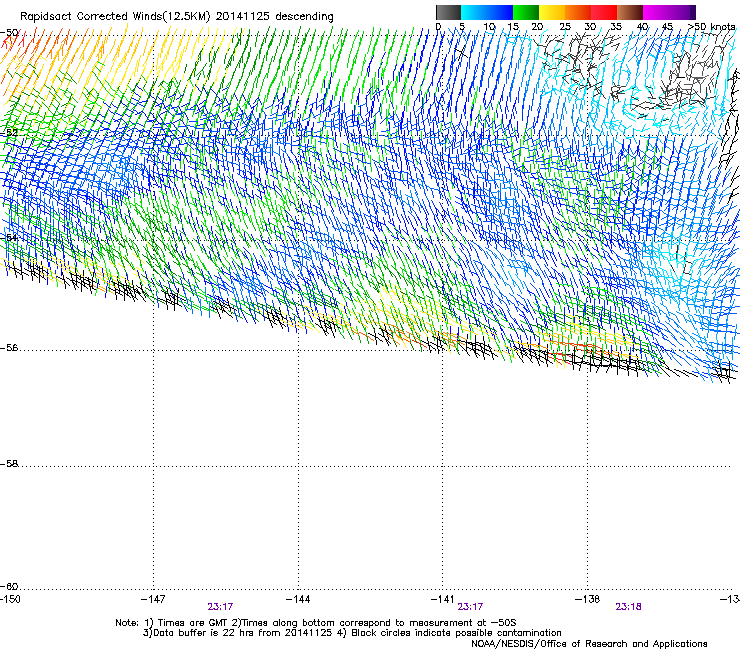Viewport: 740px width, 650px height.
Task: Click the '>50 knots' legend label
Action: [711, 26]
